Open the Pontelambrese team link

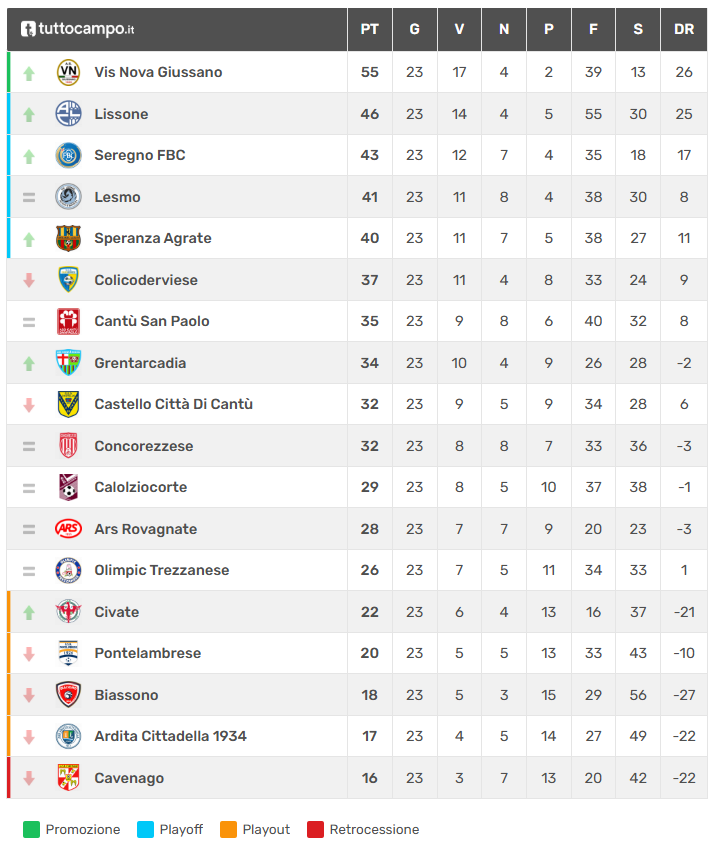pos(148,653)
